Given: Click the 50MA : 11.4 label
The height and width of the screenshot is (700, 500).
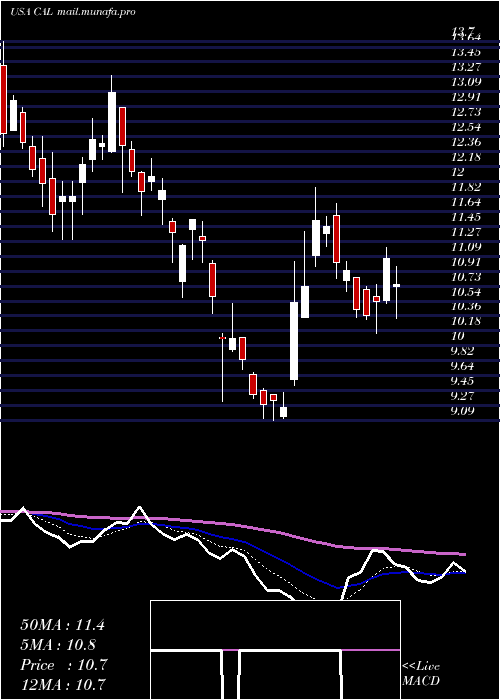Looking at the screenshot, I should (x=62, y=625).
